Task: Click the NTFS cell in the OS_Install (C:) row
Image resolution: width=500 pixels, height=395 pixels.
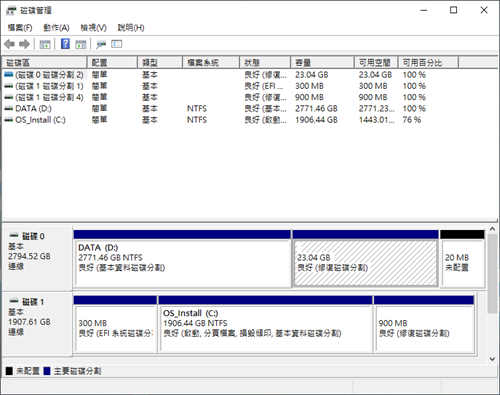Action: click(197, 120)
